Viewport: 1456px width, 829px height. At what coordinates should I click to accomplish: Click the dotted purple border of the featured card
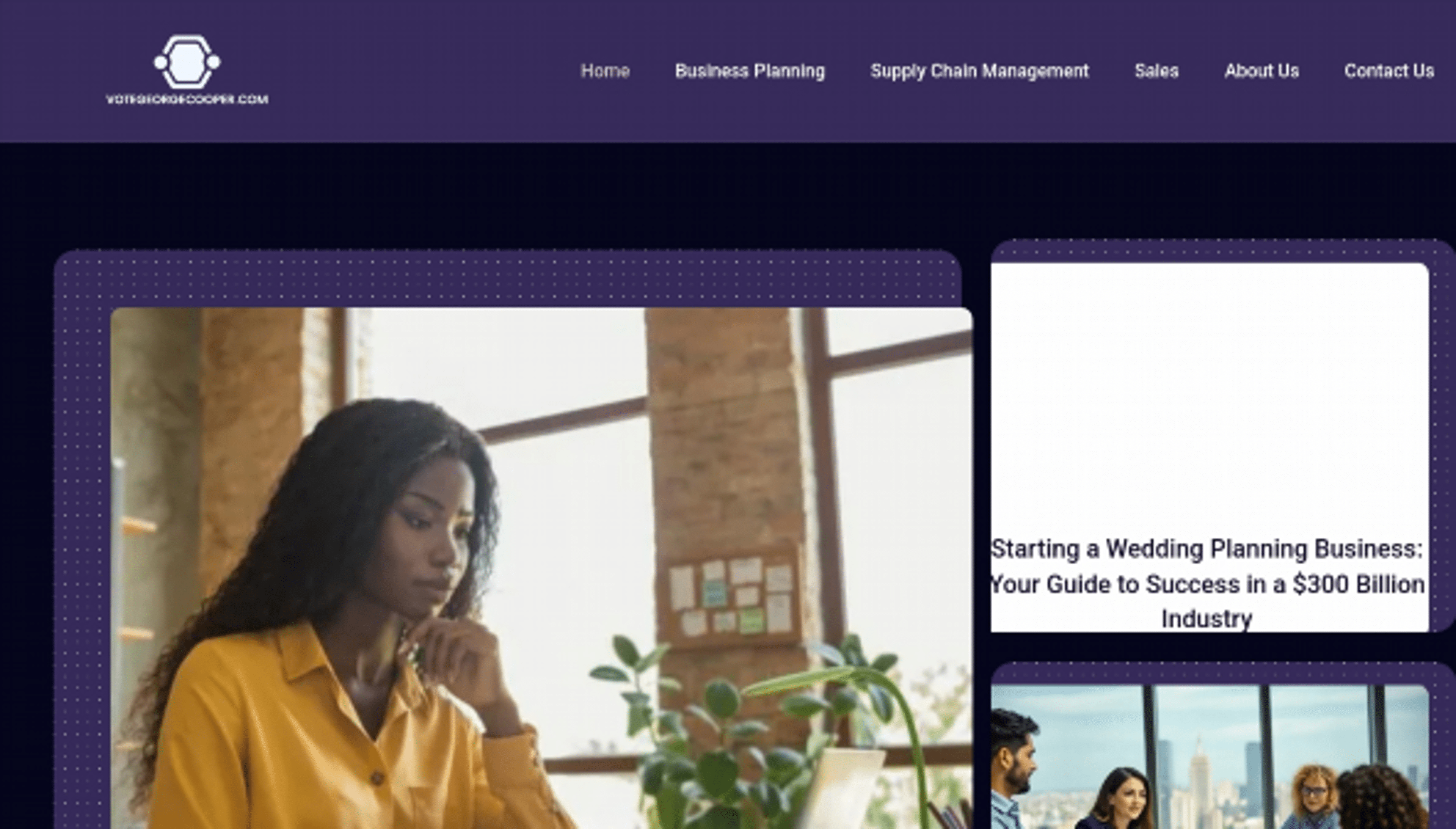pos(507,279)
